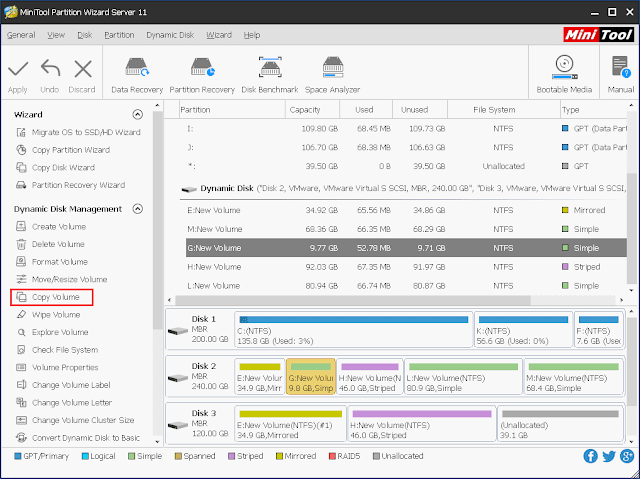Sort by Unused column header
The image size is (640, 479).
(x=420, y=110)
